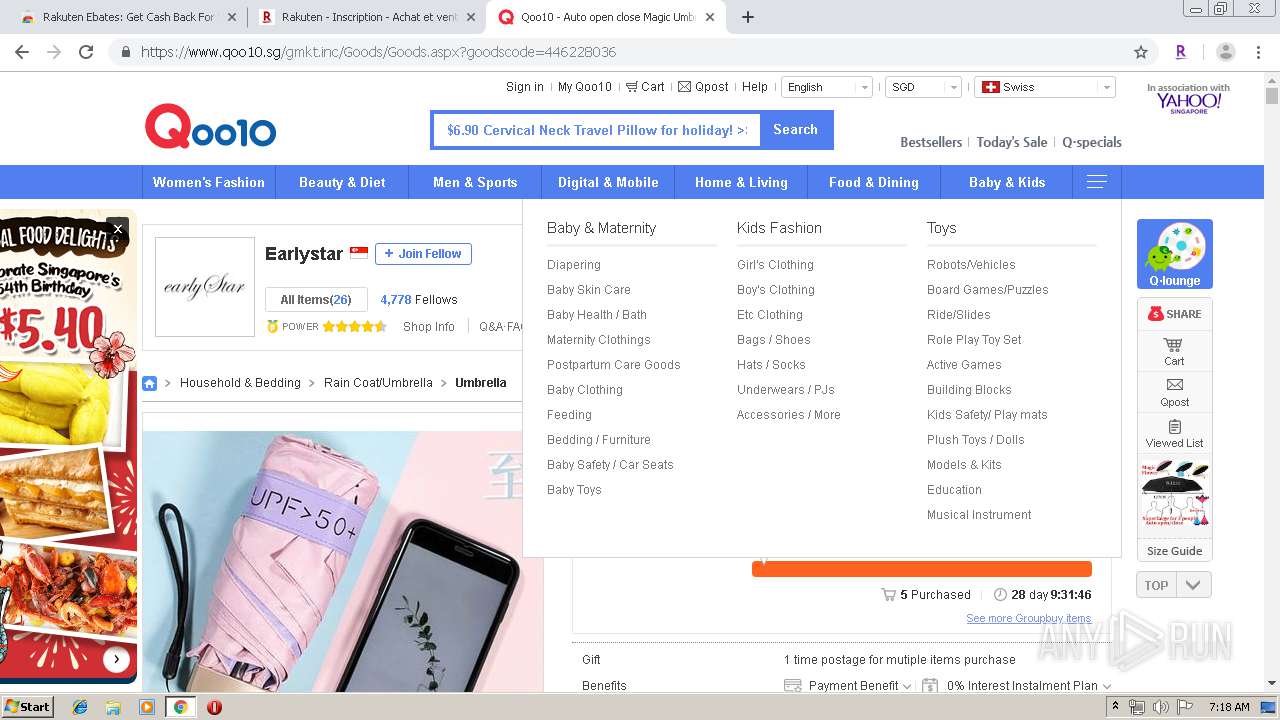Image resolution: width=1280 pixels, height=720 pixels.
Task: Open the Digital & Mobile menu
Action: click(x=608, y=182)
